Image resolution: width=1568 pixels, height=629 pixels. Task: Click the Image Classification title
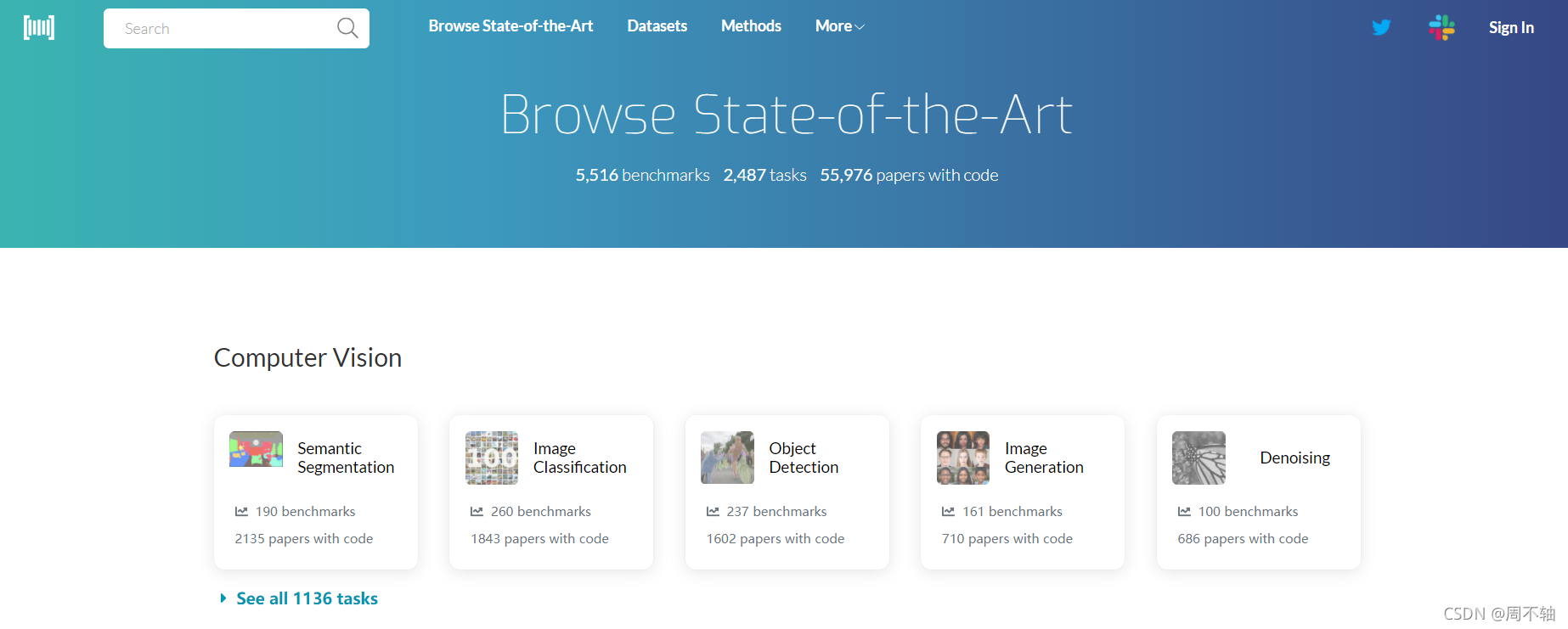click(x=579, y=458)
